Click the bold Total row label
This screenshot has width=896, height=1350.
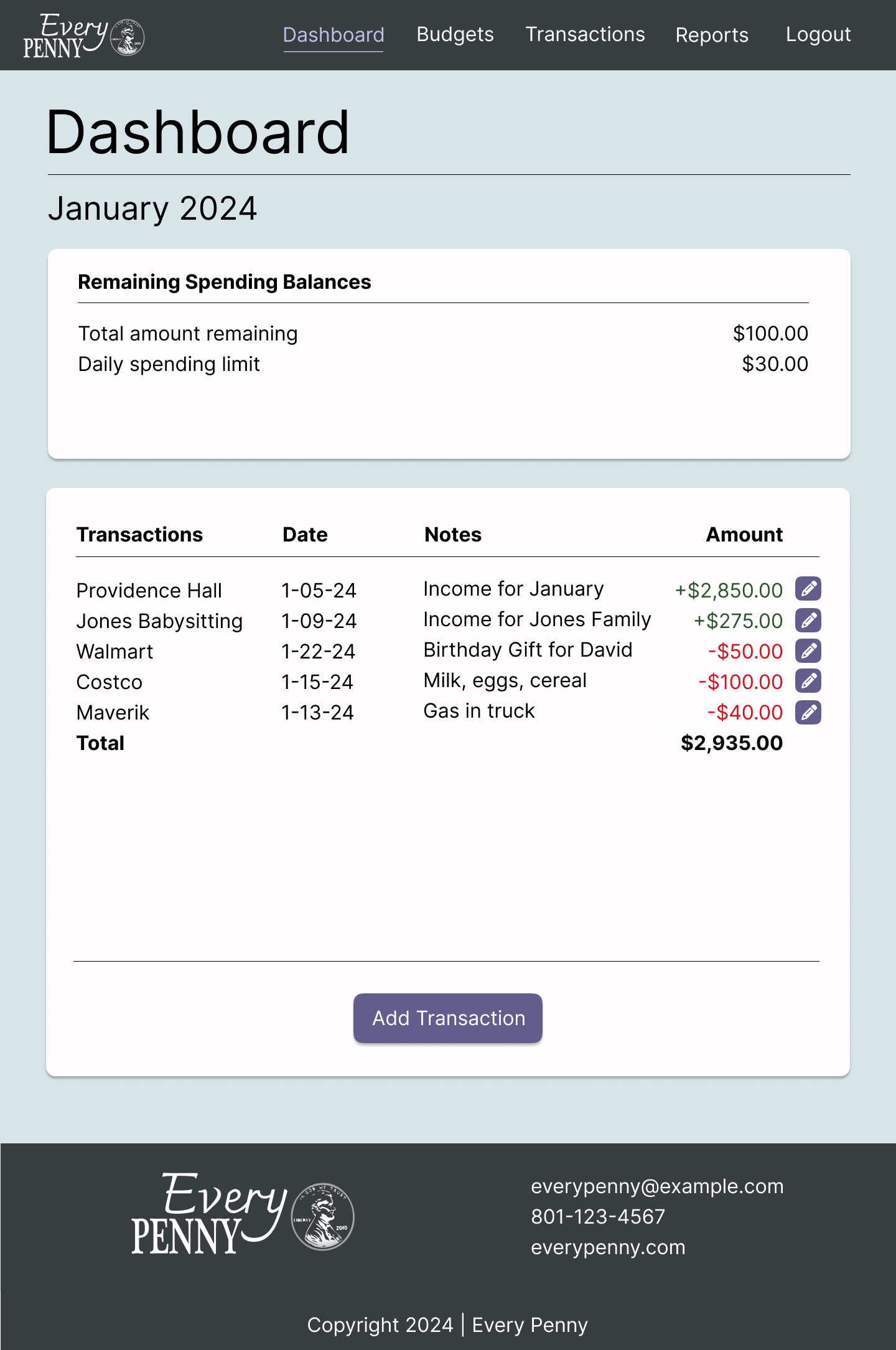pyautogui.click(x=100, y=743)
